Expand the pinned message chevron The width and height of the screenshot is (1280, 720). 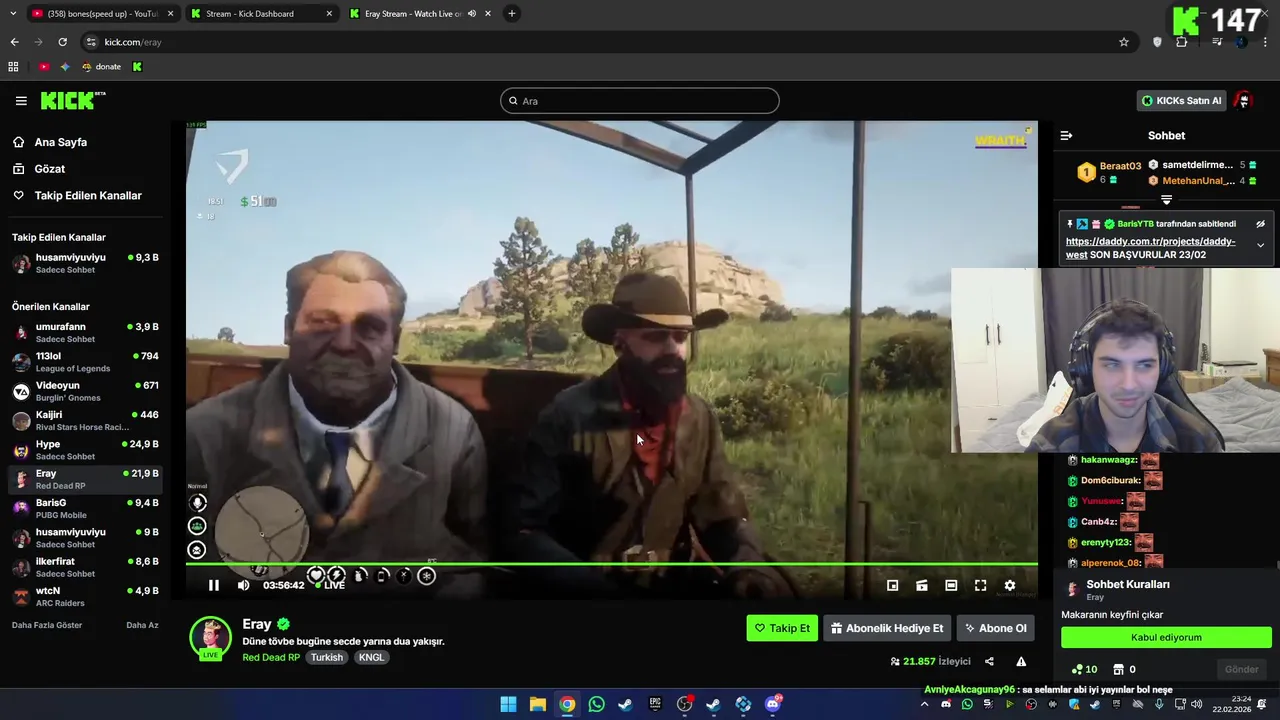[x=1260, y=245]
